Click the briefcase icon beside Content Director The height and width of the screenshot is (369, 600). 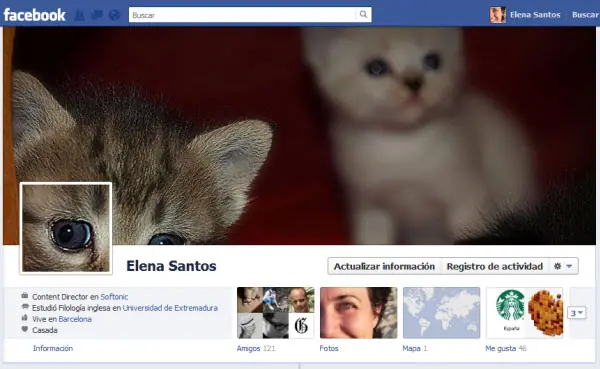point(25,296)
